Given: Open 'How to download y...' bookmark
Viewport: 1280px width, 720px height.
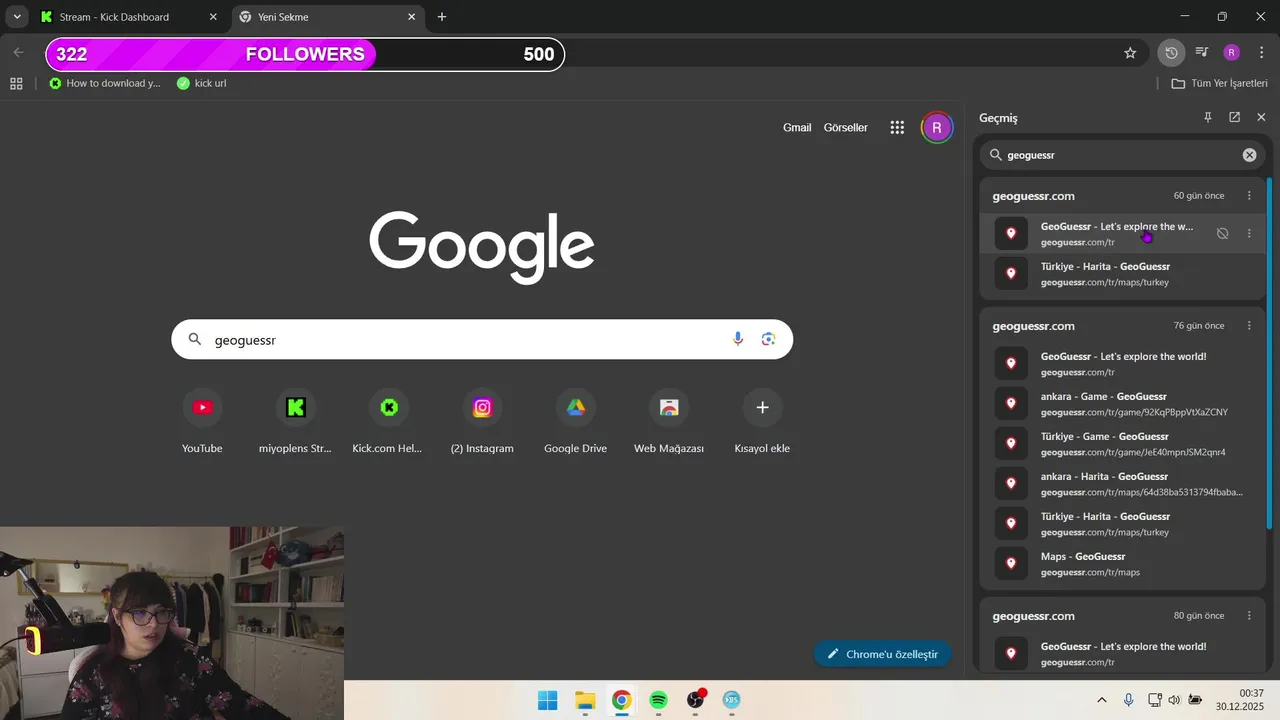Looking at the screenshot, I should (x=105, y=83).
